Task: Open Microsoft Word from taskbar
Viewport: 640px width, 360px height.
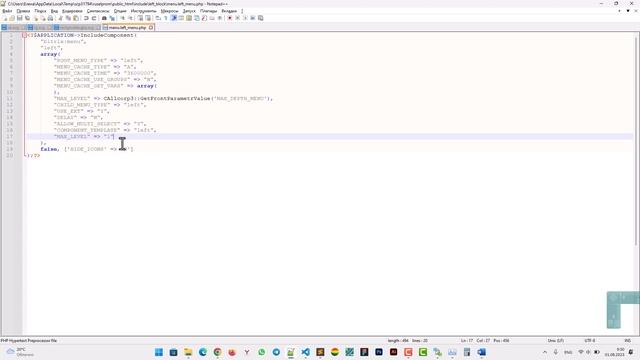Action: tap(481, 352)
